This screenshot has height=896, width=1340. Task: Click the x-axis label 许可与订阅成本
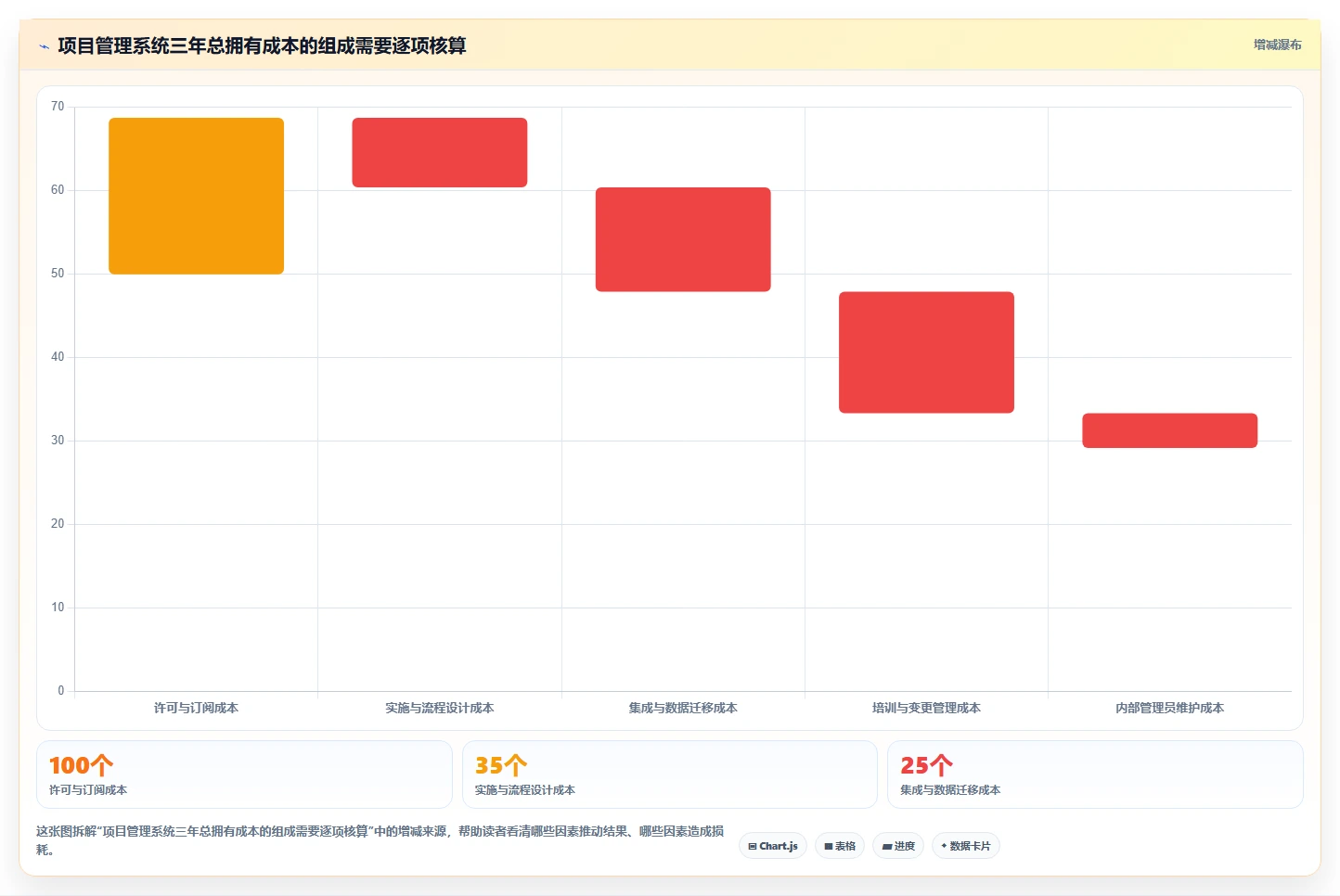click(197, 708)
